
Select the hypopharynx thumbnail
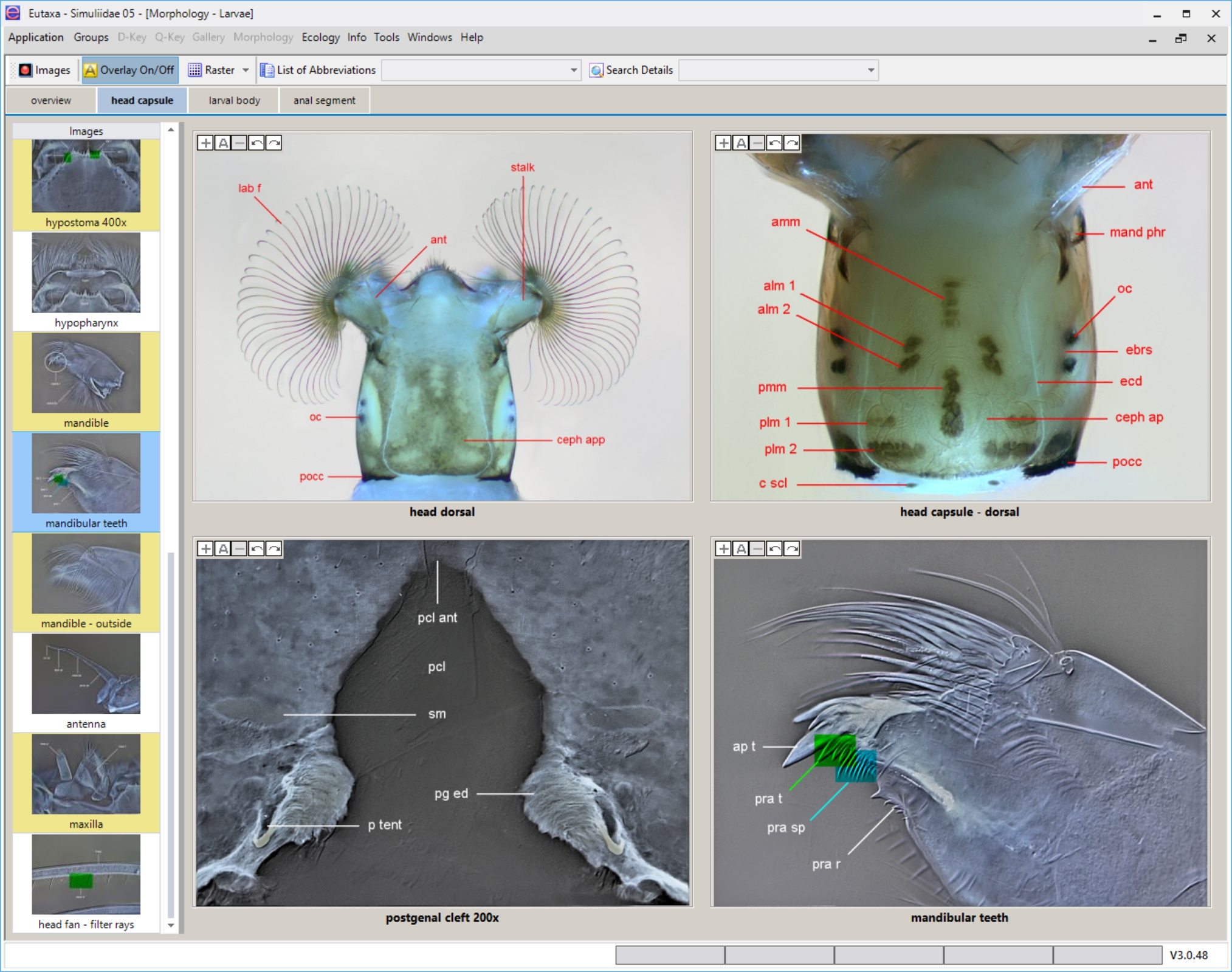(86, 281)
